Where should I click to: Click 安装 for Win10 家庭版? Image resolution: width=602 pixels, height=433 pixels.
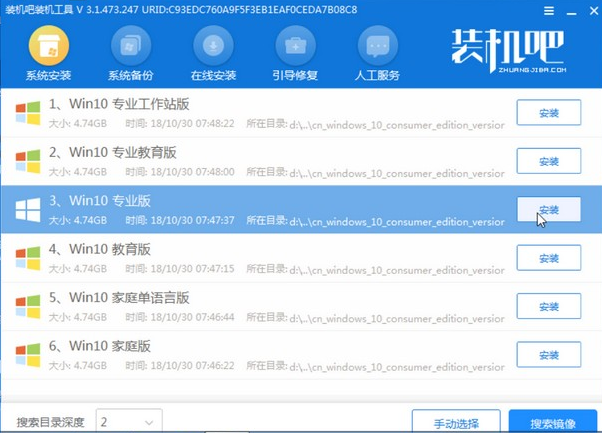click(548, 355)
